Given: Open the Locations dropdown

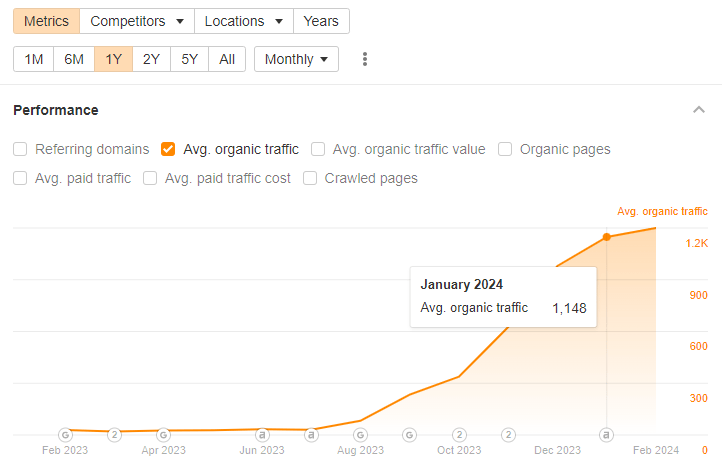Looking at the screenshot, I should pyautogui.click(x=244, y=21).
